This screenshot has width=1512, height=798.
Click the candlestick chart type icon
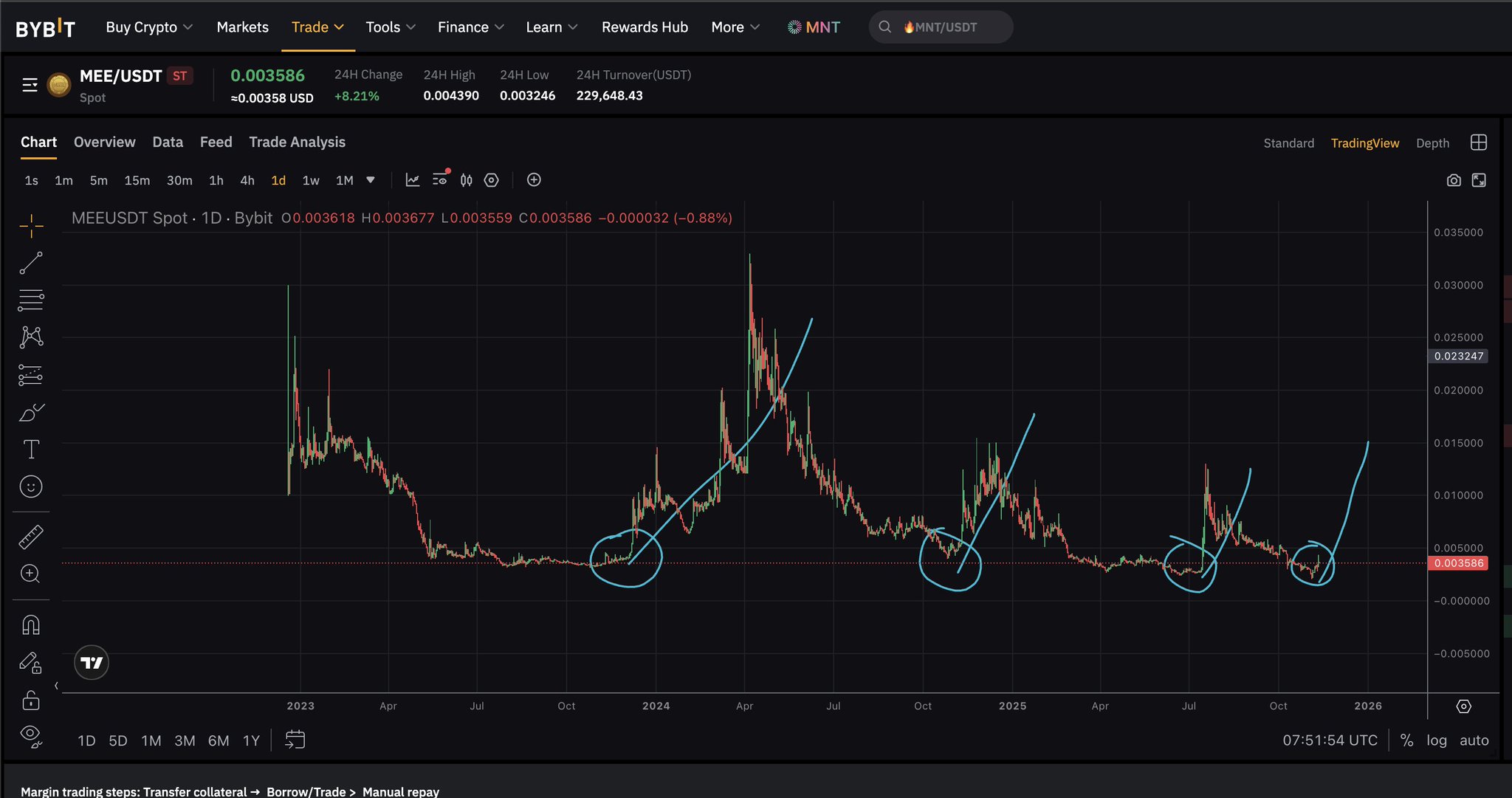point(466,180)
